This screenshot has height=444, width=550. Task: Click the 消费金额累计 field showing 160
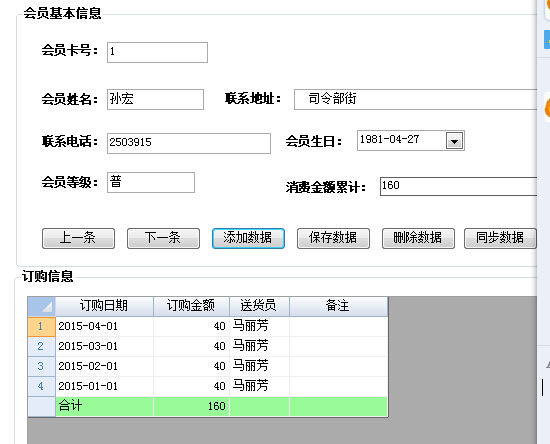pos(458,186)
